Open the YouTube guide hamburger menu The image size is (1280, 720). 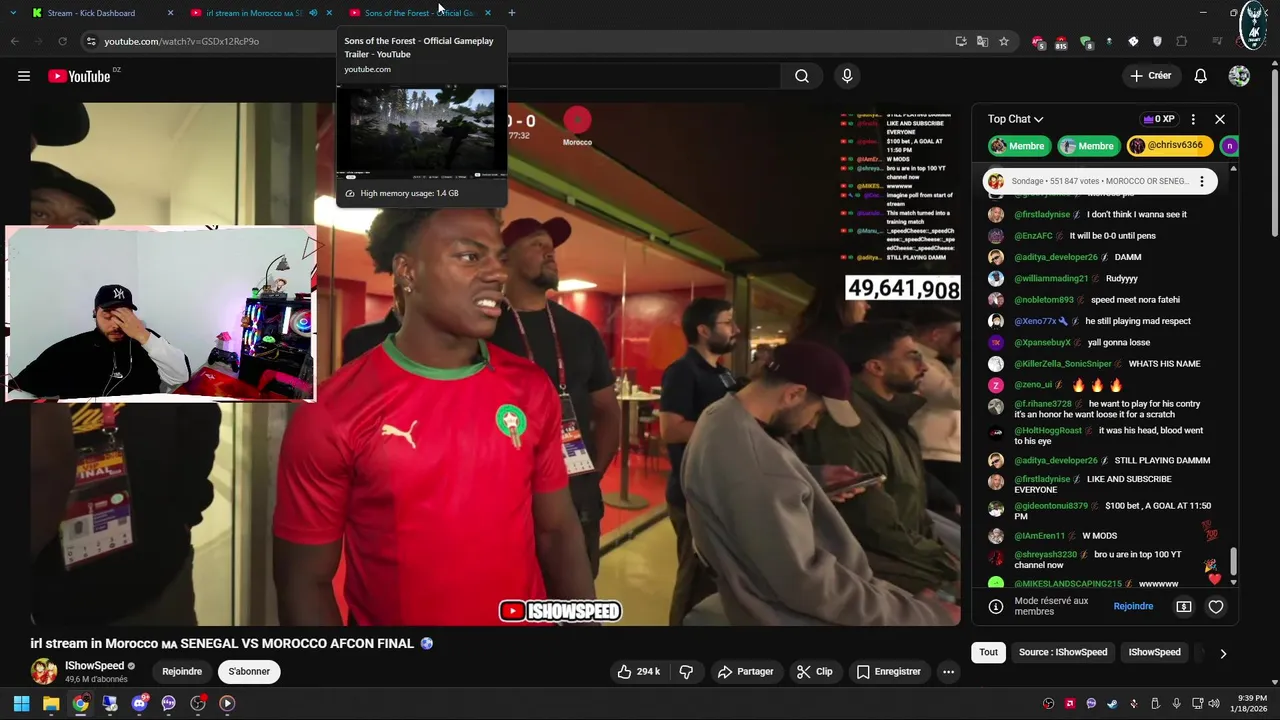[24, 76]
